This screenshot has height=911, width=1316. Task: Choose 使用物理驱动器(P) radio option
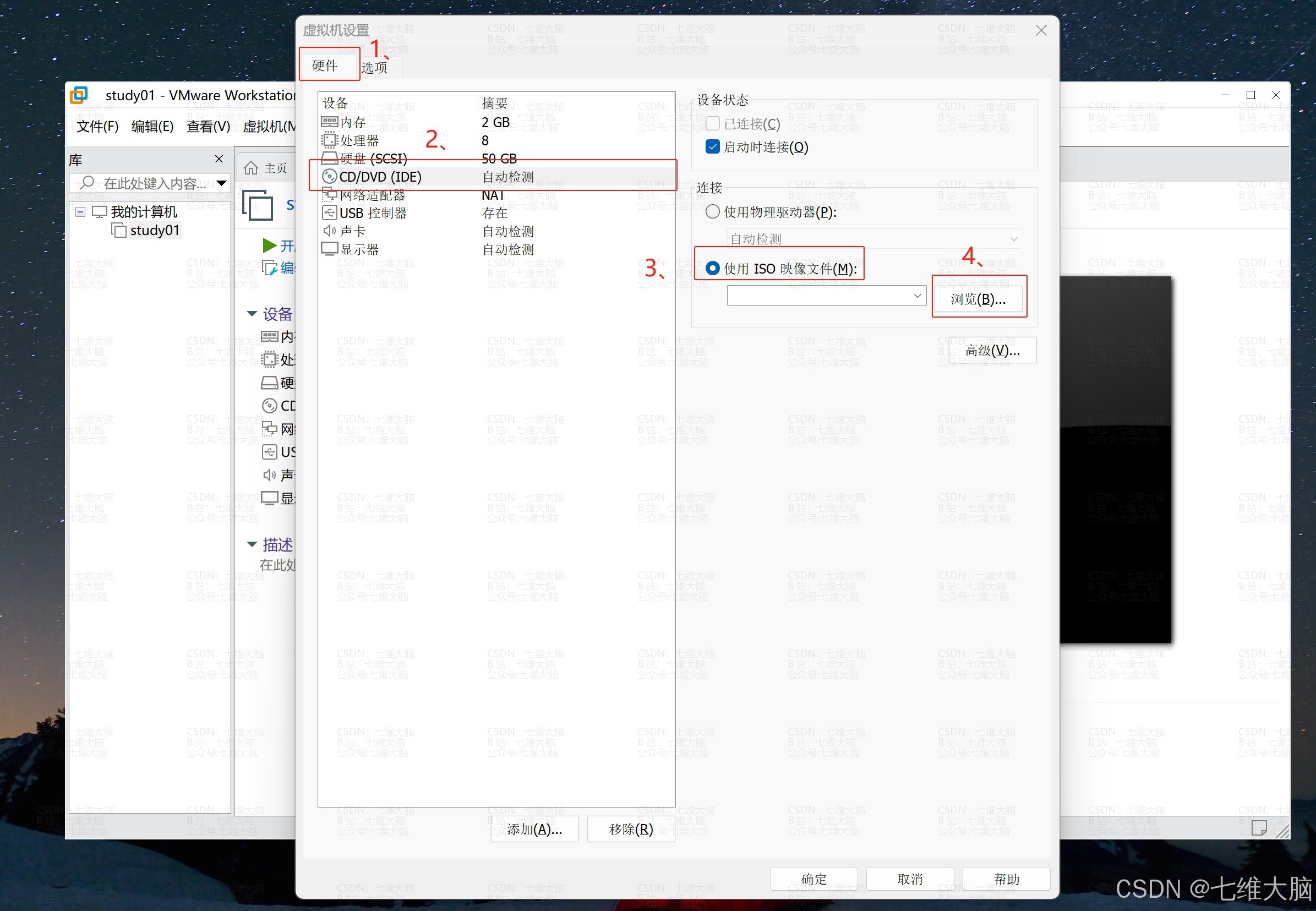pos(712,212)
